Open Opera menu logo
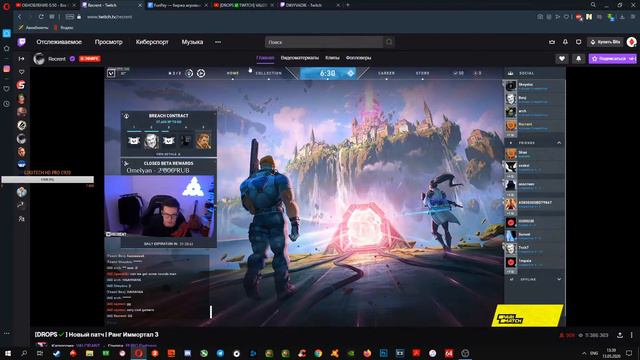The image size is (640, 360). [6, 5]
